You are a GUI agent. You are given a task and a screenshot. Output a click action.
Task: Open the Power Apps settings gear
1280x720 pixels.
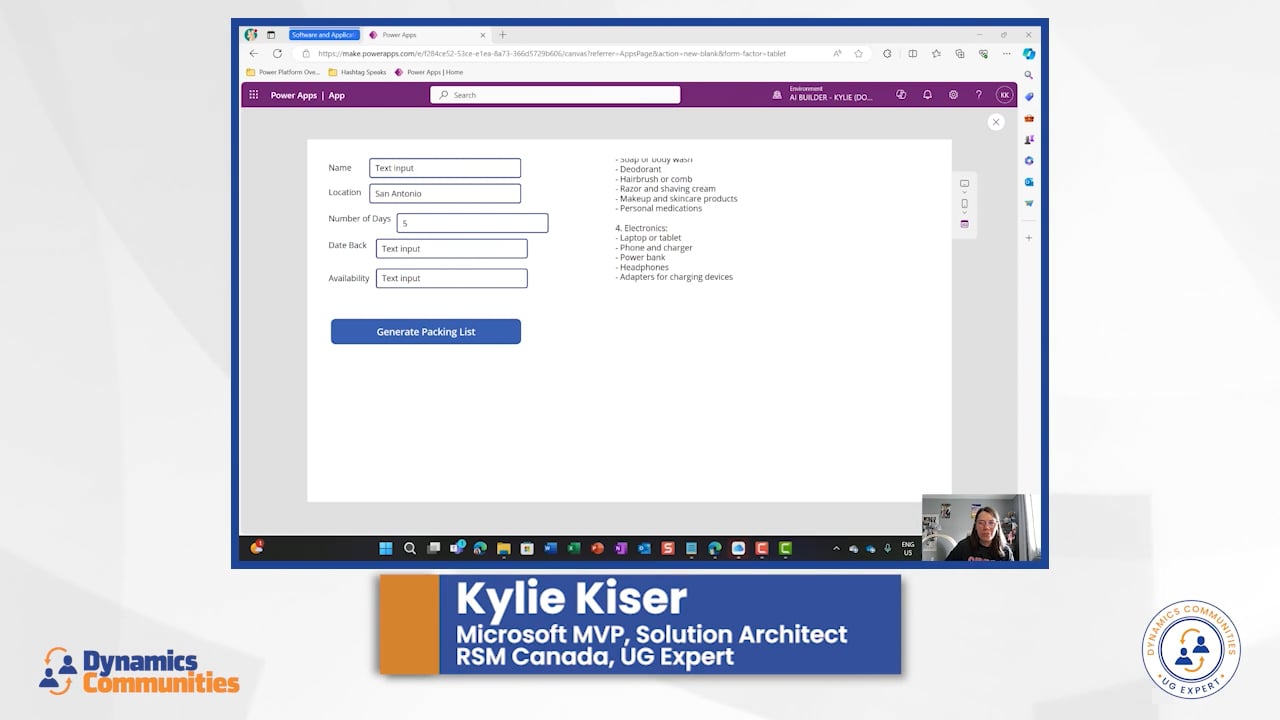pos(952,94)
